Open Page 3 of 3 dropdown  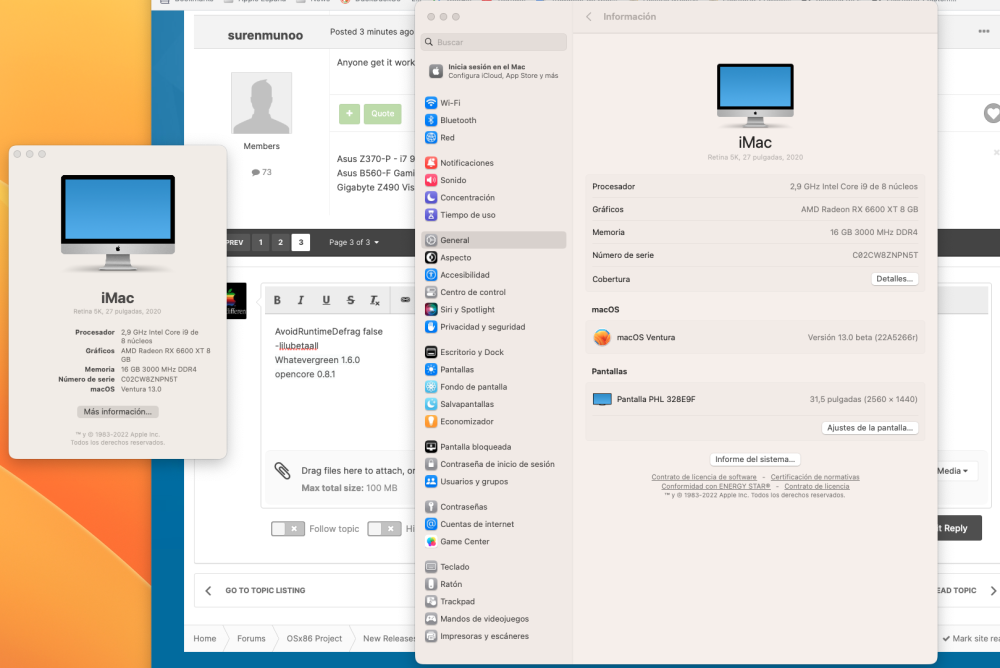pos(354,242)
